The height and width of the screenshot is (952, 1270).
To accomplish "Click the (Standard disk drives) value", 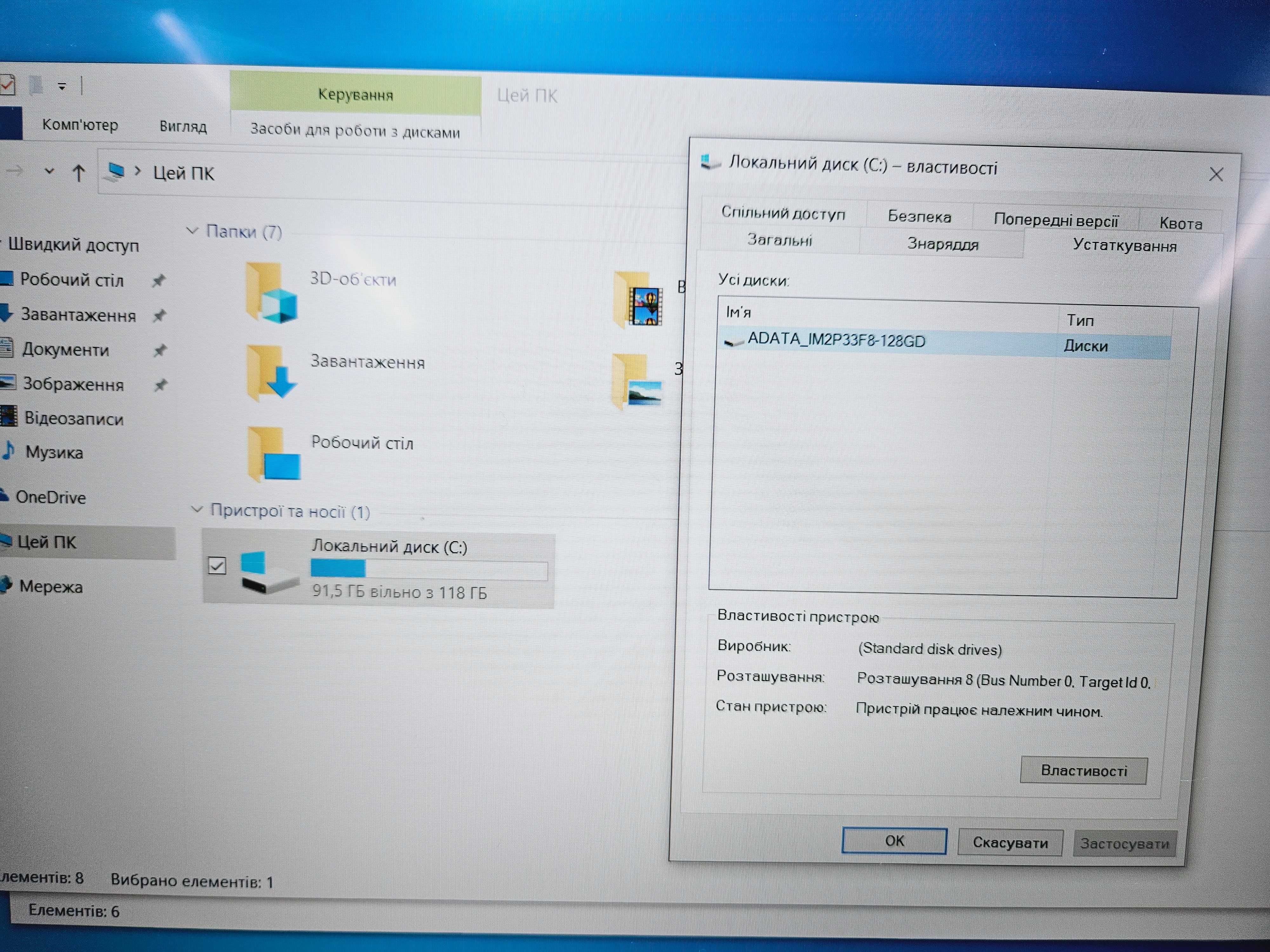I will [x=930, y=649].
